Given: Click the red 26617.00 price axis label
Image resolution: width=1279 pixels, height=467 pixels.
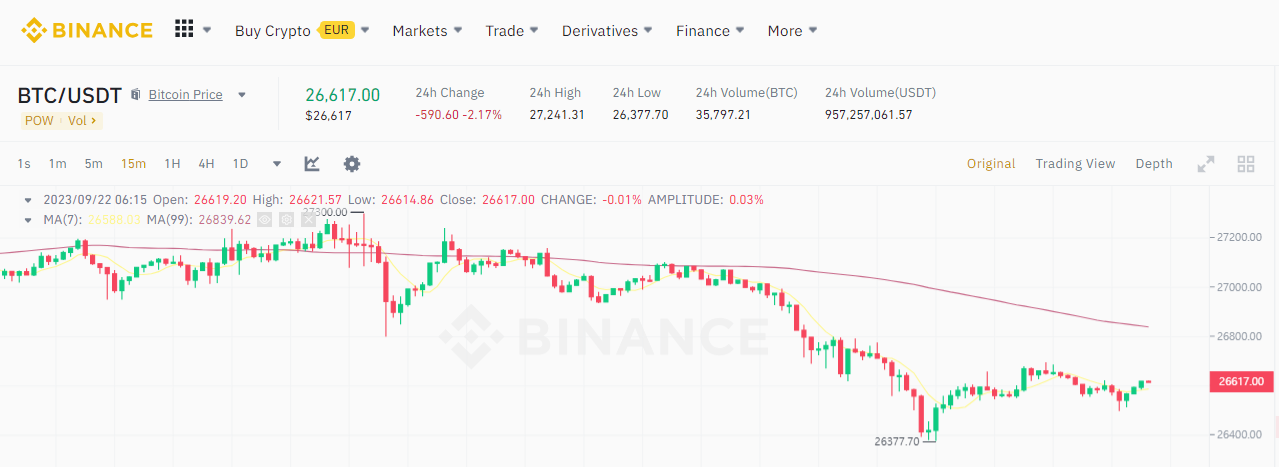Looking at the screenshot, I should (1241, 381).
